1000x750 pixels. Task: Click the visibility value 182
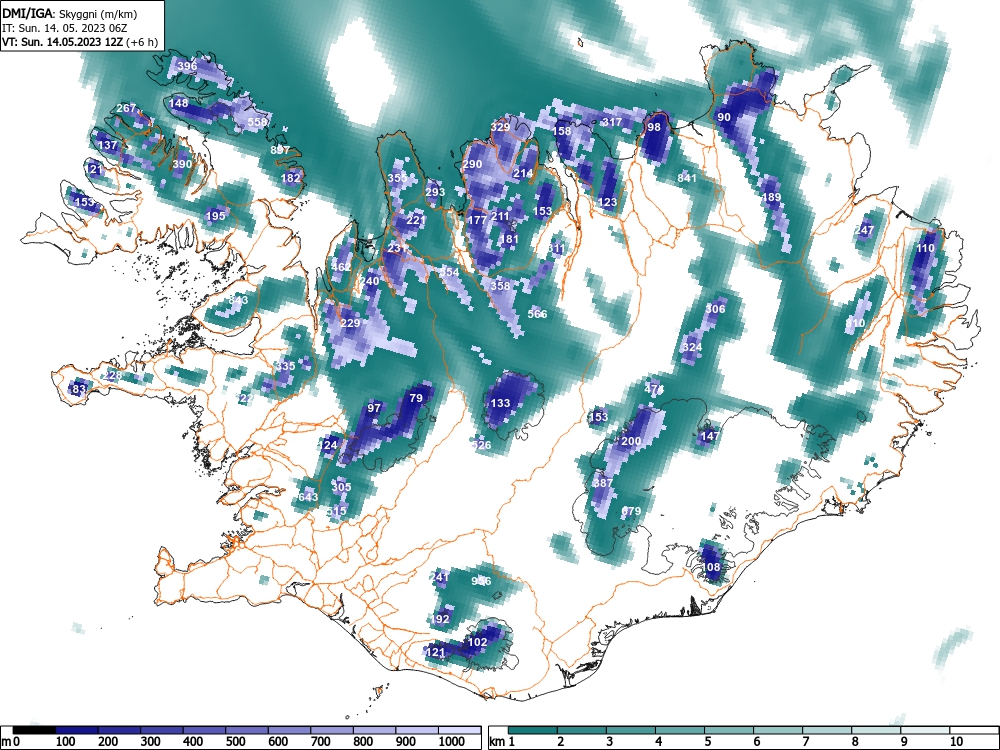tap(291, 178)
